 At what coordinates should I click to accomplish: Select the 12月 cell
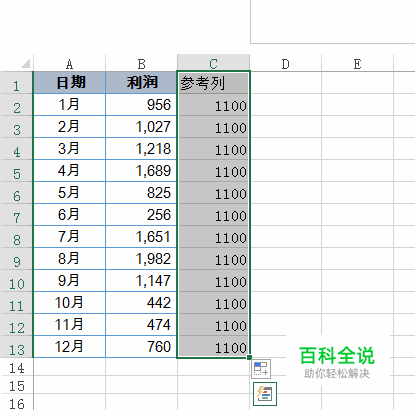70,347
